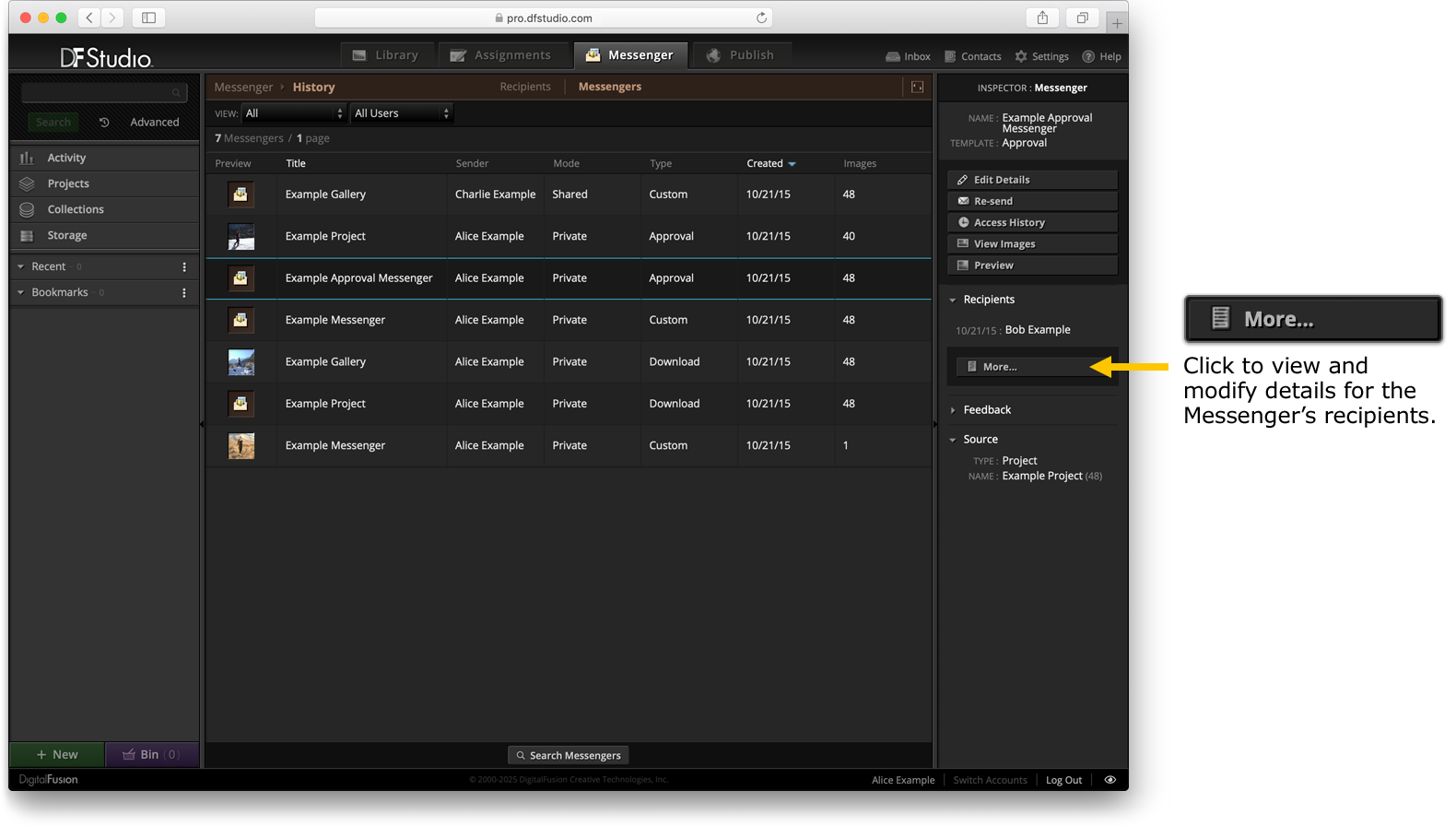Switch to the Publish tab
The image size is (1456, 826).
[742, 55]
